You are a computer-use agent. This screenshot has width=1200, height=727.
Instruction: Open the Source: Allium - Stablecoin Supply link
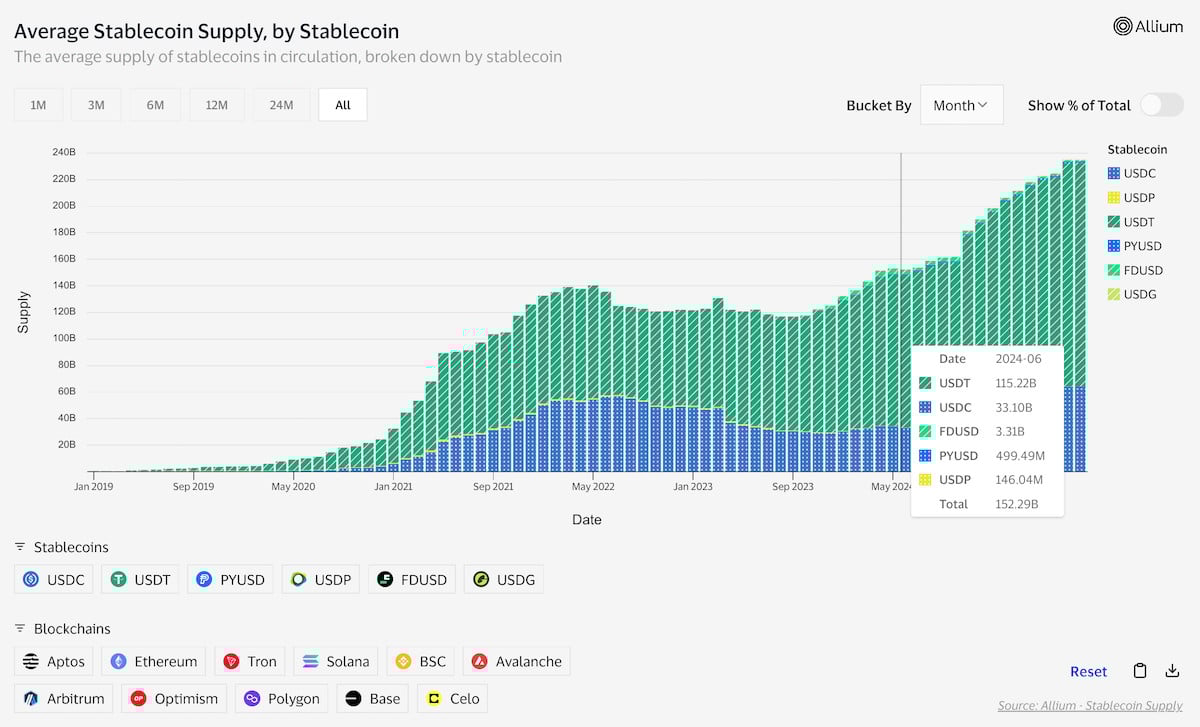tap(1090, 705)
